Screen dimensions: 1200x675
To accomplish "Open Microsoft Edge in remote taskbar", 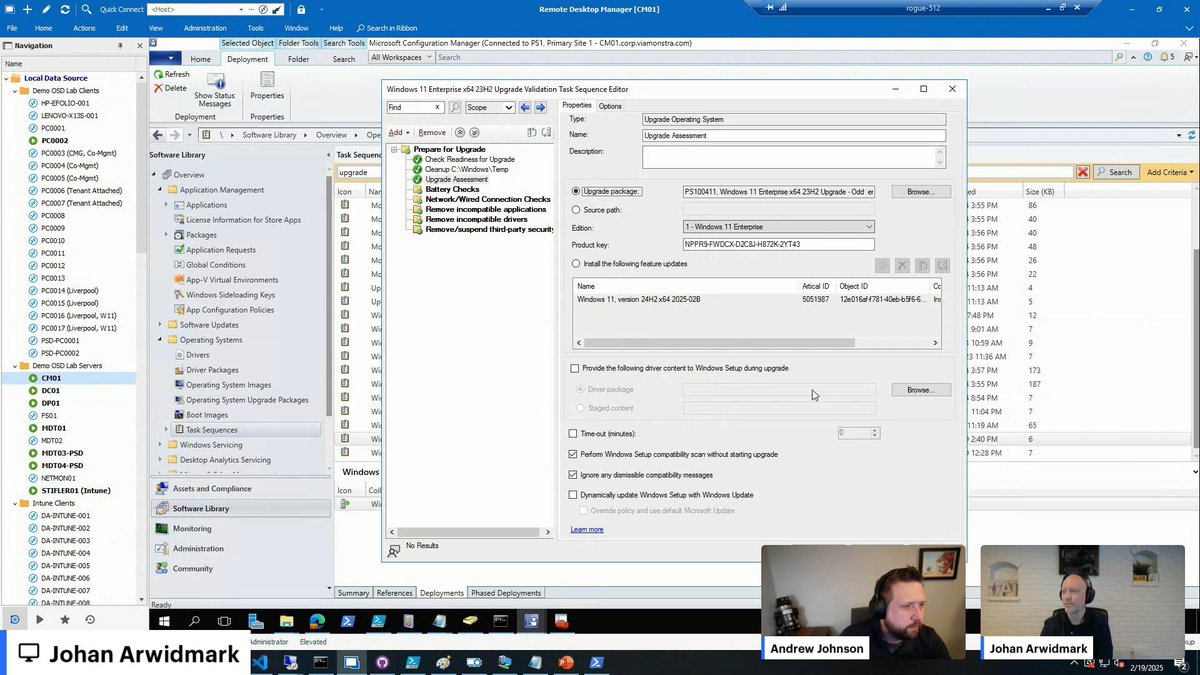I will click(x=317, y=621).
